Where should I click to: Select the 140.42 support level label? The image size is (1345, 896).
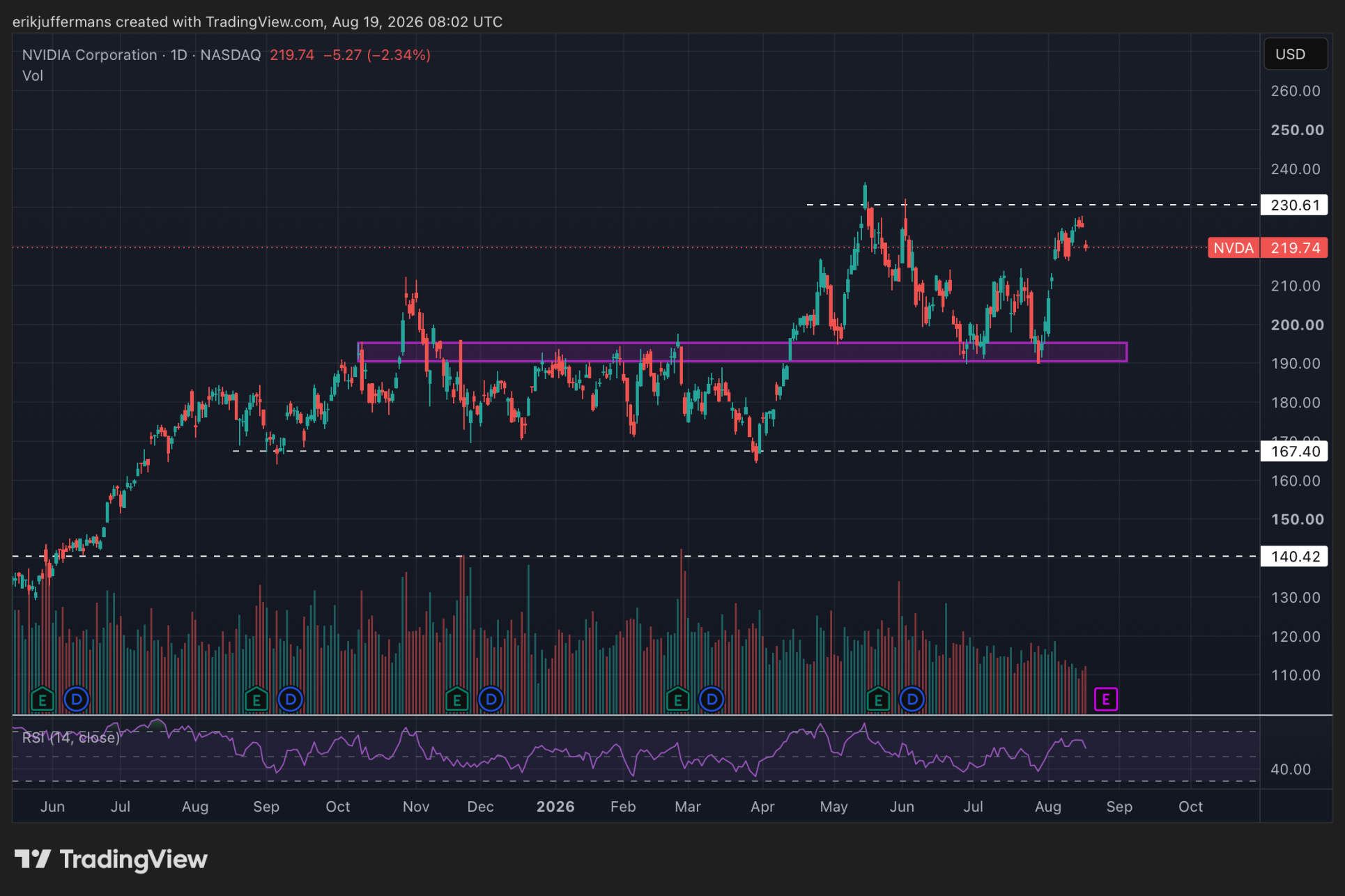[1294, 557]
